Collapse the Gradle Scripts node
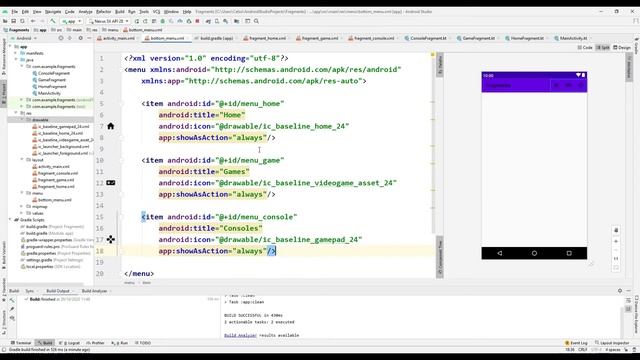 point(11,220)
